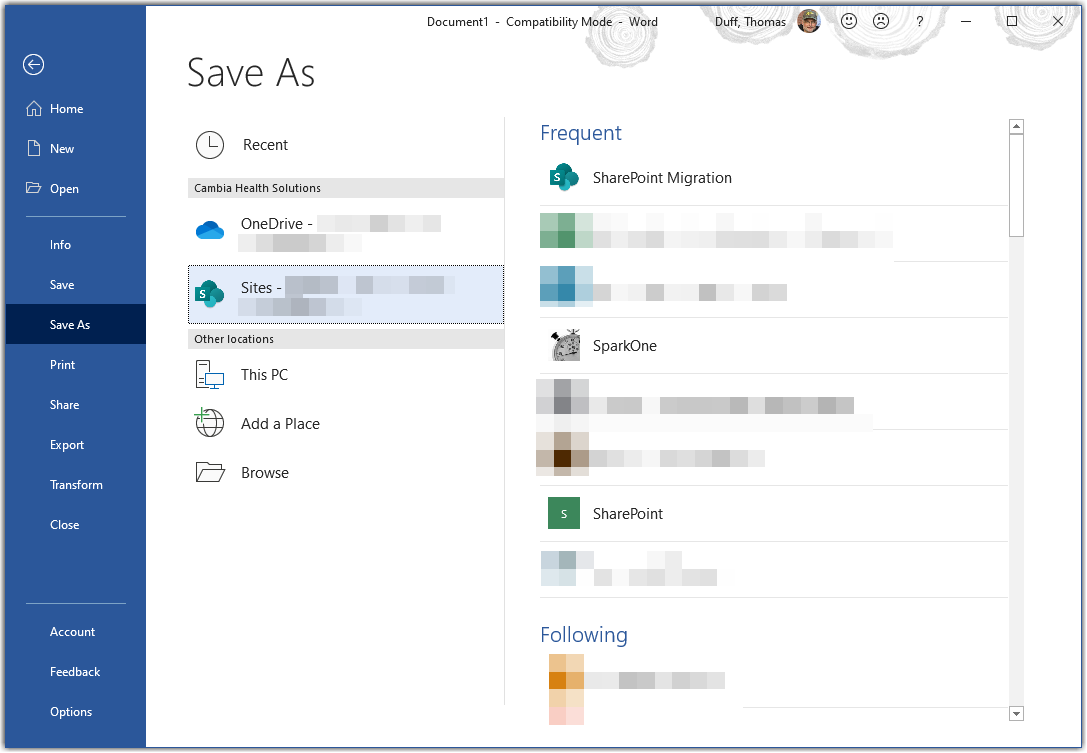Open the Browse folder icon
The image size is (1087, 753).
click(x=209, y=471)
